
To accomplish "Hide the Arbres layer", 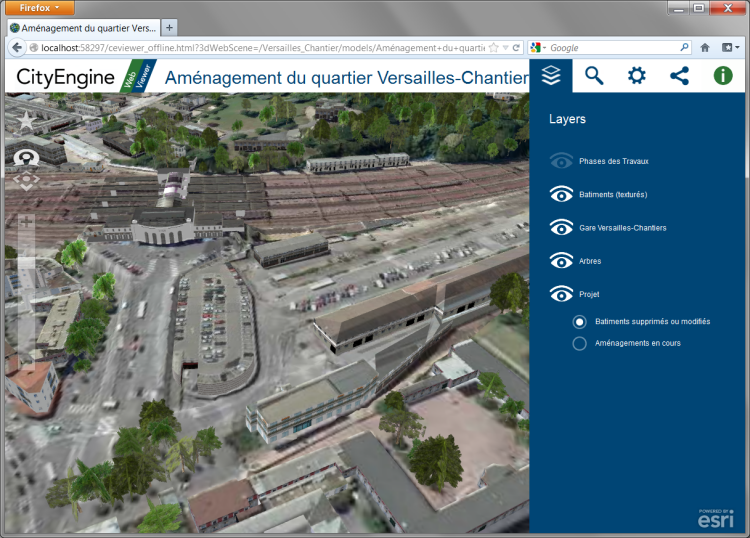I will 561,261.
